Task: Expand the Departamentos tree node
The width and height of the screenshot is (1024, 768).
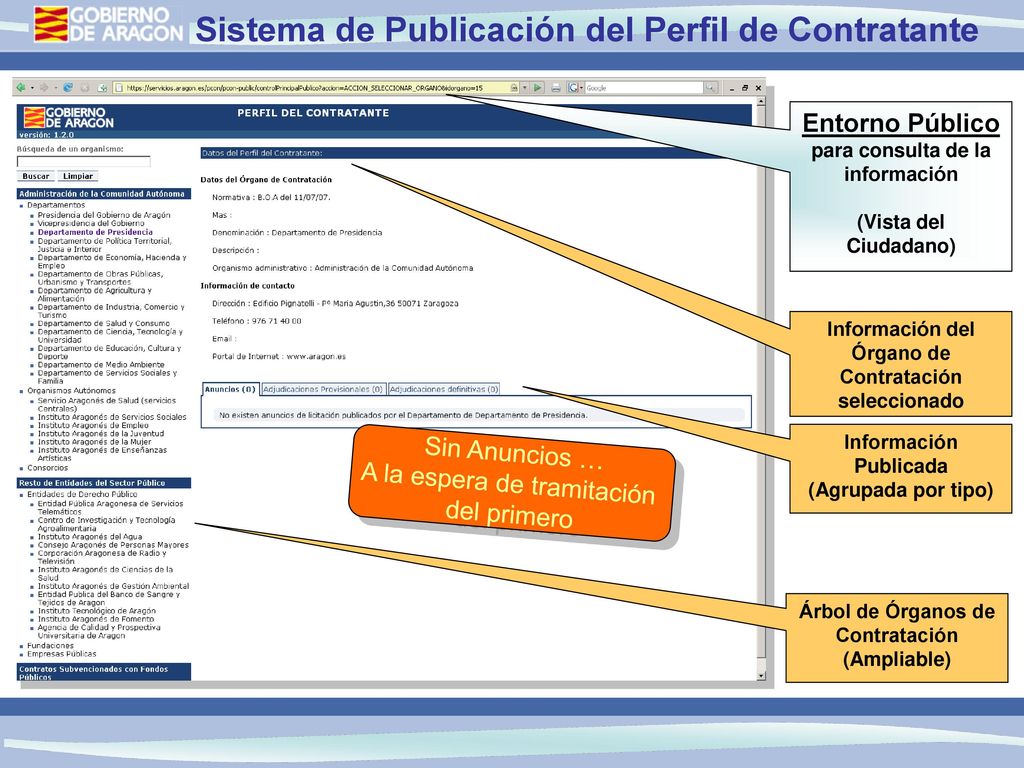Action: click(56, 205)
